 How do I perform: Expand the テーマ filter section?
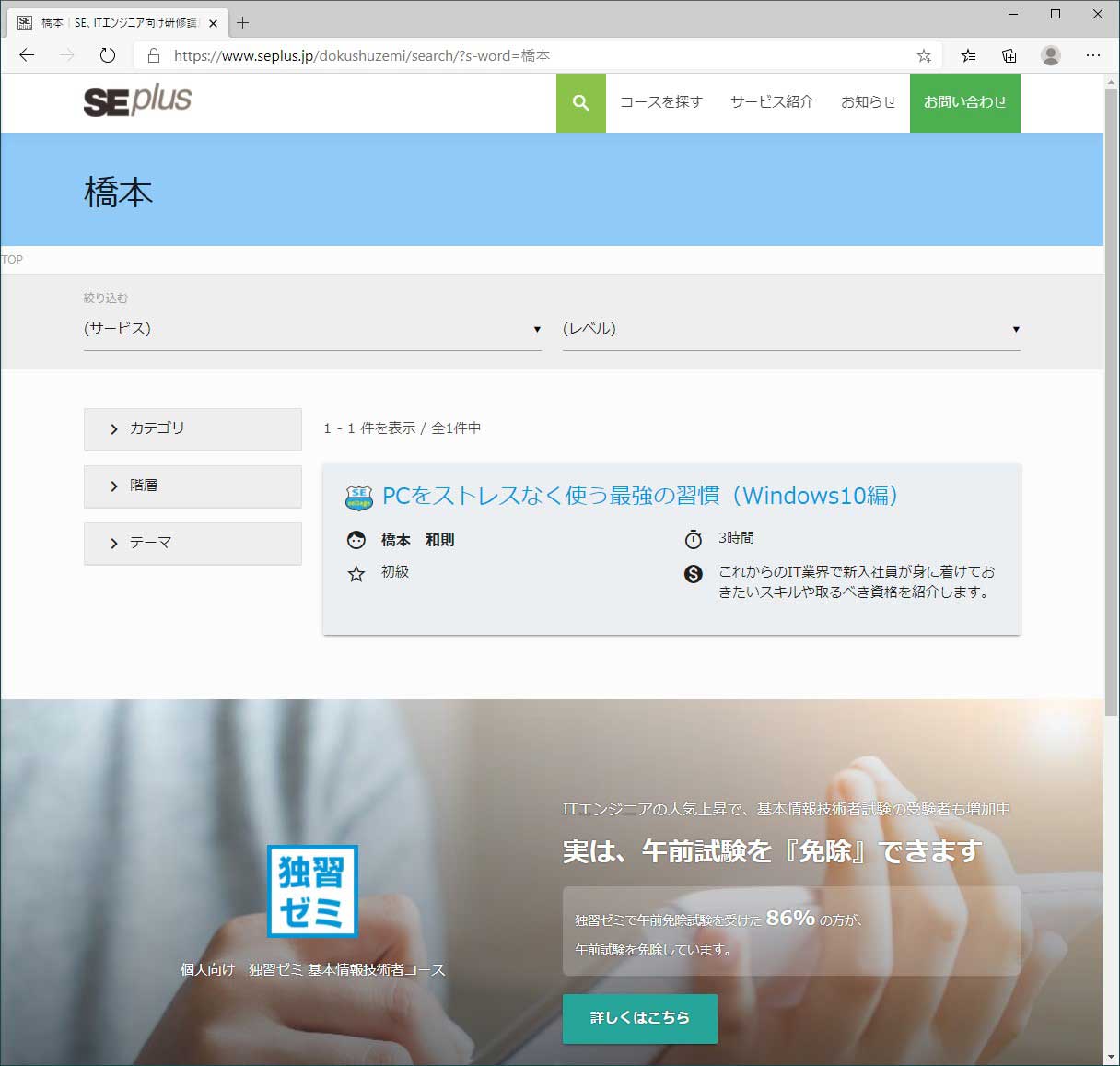coord(192,544)
